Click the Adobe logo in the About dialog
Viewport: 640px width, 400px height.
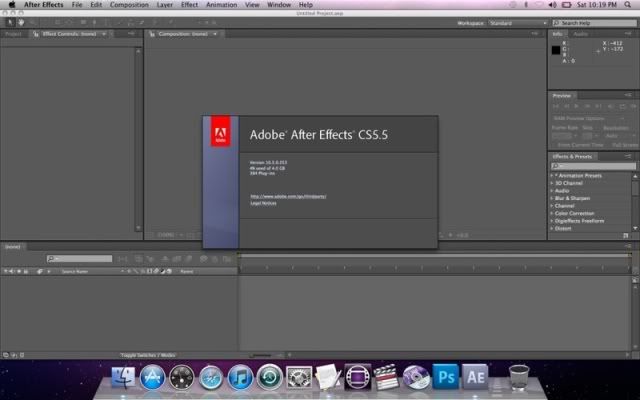coord(220,131)
